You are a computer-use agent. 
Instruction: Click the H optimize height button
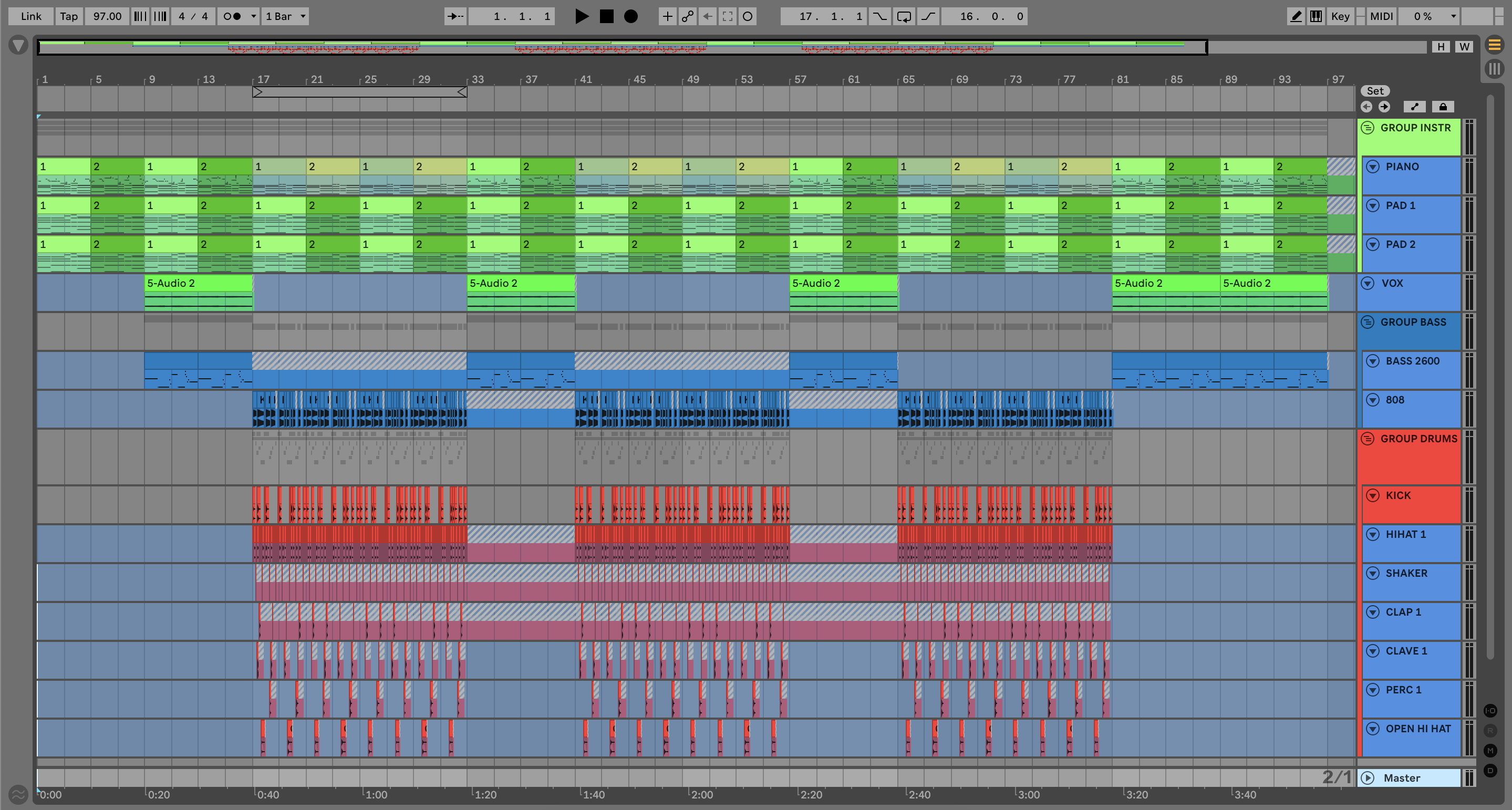tap(1441, 47)
